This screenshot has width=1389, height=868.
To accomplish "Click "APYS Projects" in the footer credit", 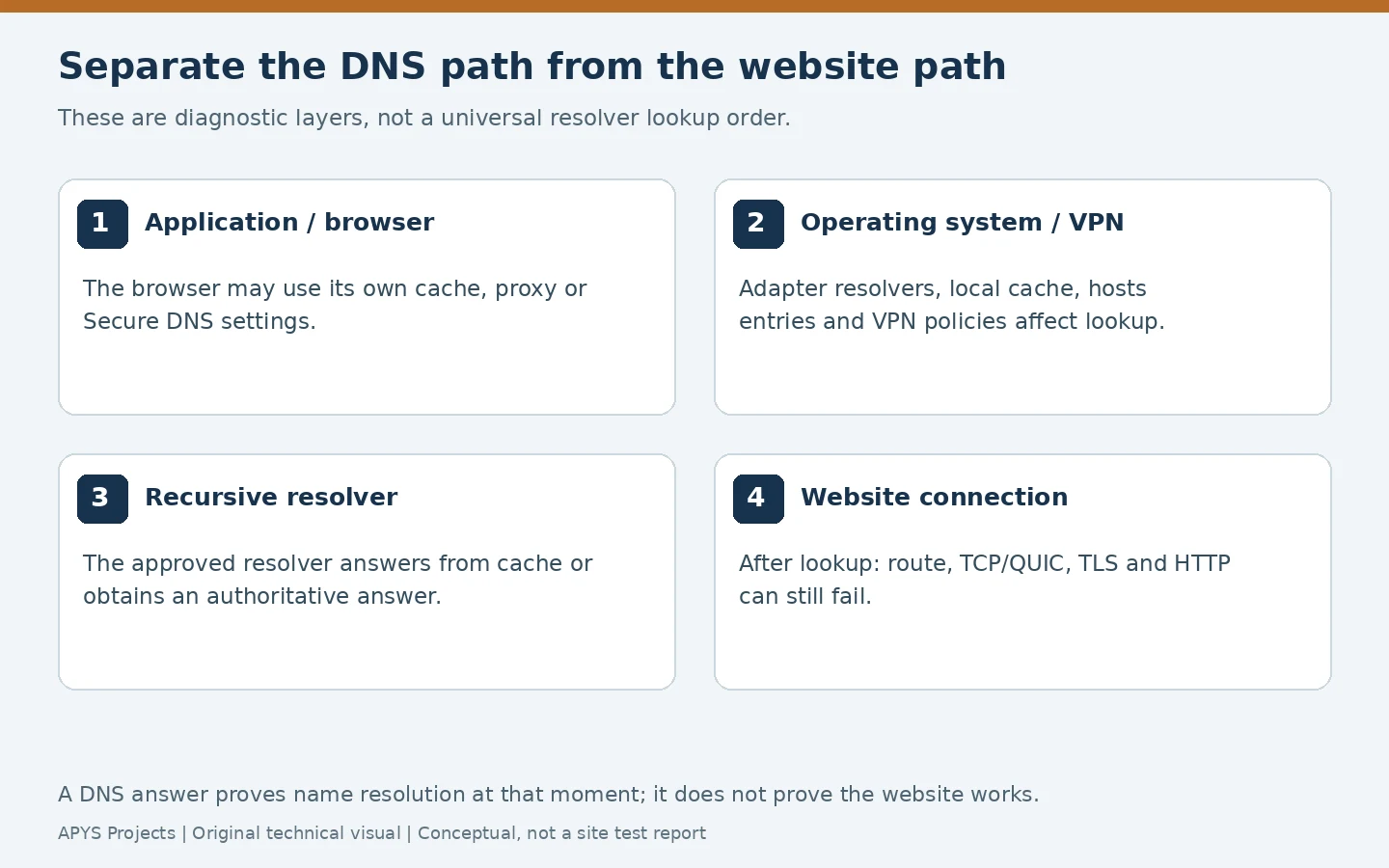I will (x=117, y=833).
